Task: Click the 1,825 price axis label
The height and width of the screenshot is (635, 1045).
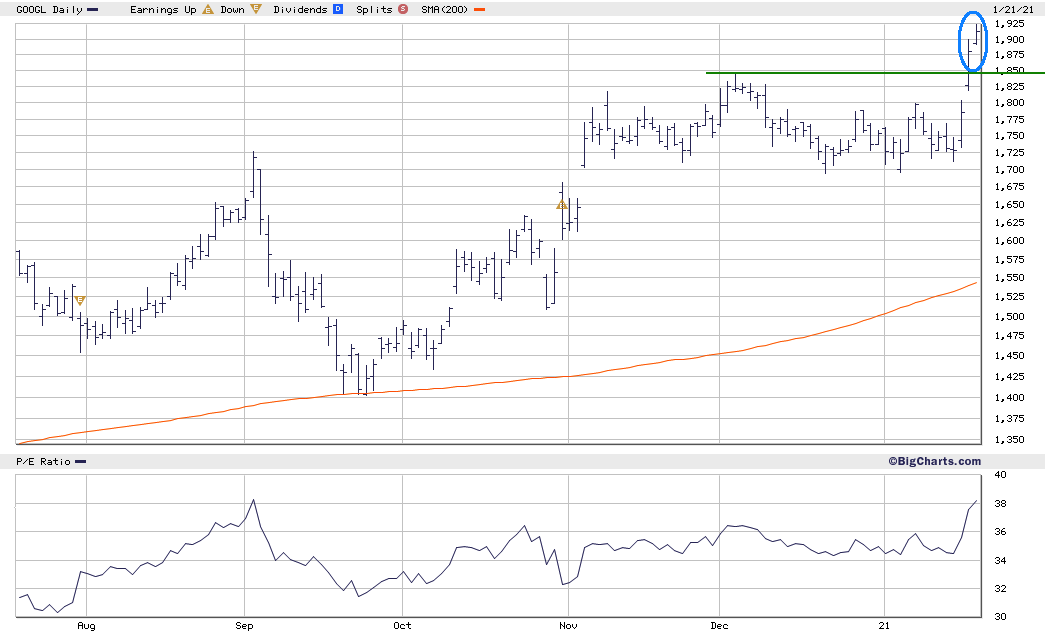Action: [x=1010, y=87]
